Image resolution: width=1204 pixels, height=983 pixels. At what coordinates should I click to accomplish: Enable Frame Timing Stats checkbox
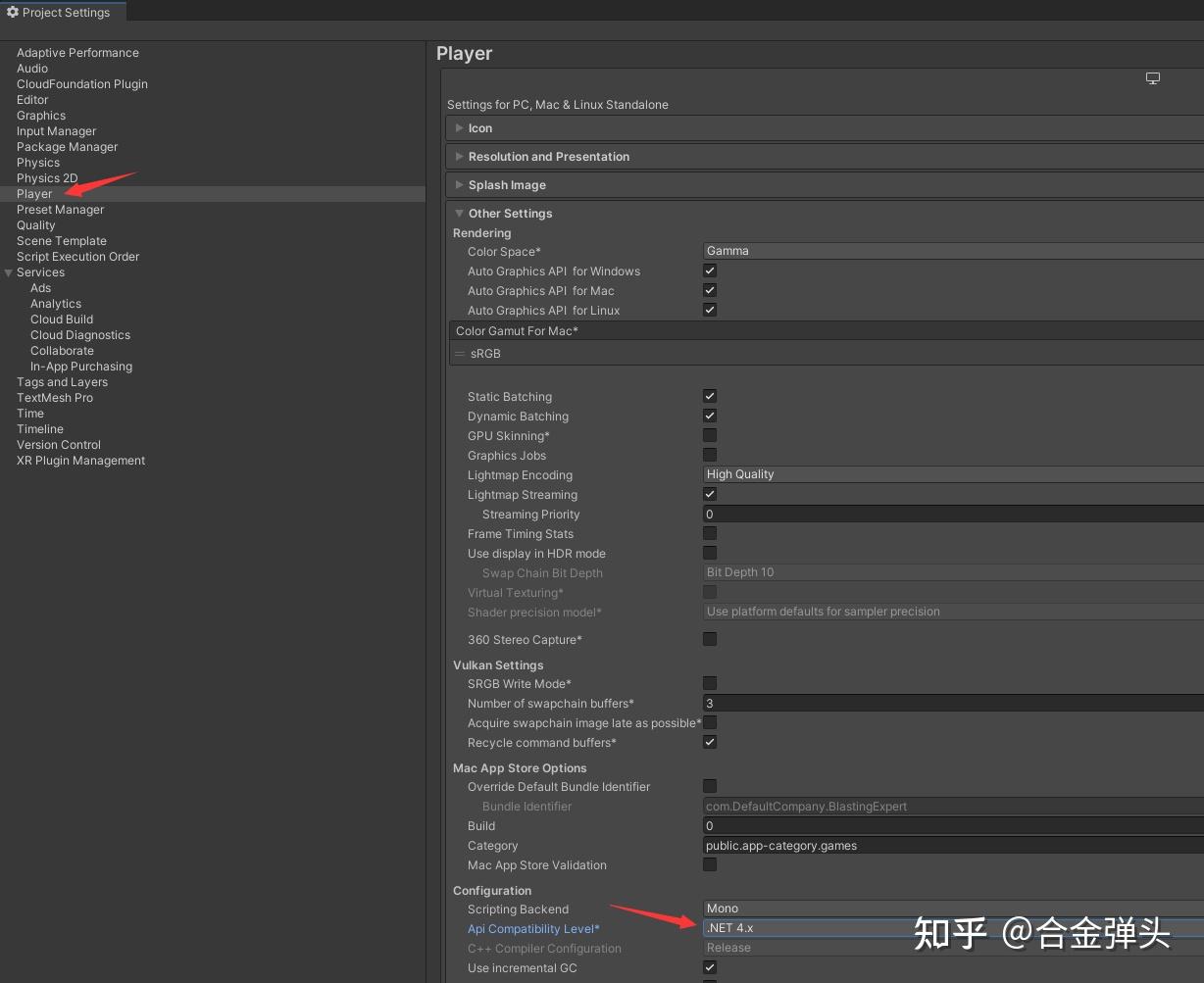click(x=710, y=533)
